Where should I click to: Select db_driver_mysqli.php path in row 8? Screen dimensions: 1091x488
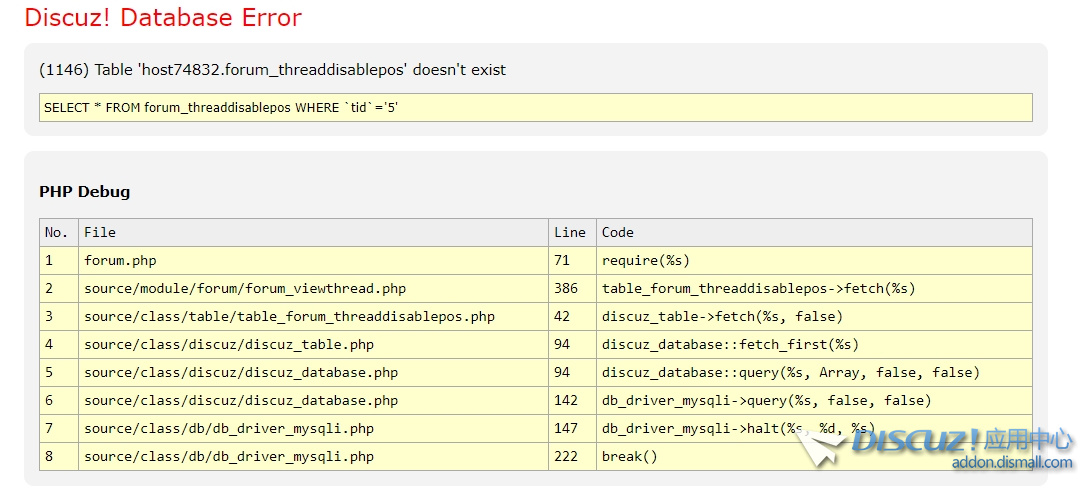tap(229, 457)
